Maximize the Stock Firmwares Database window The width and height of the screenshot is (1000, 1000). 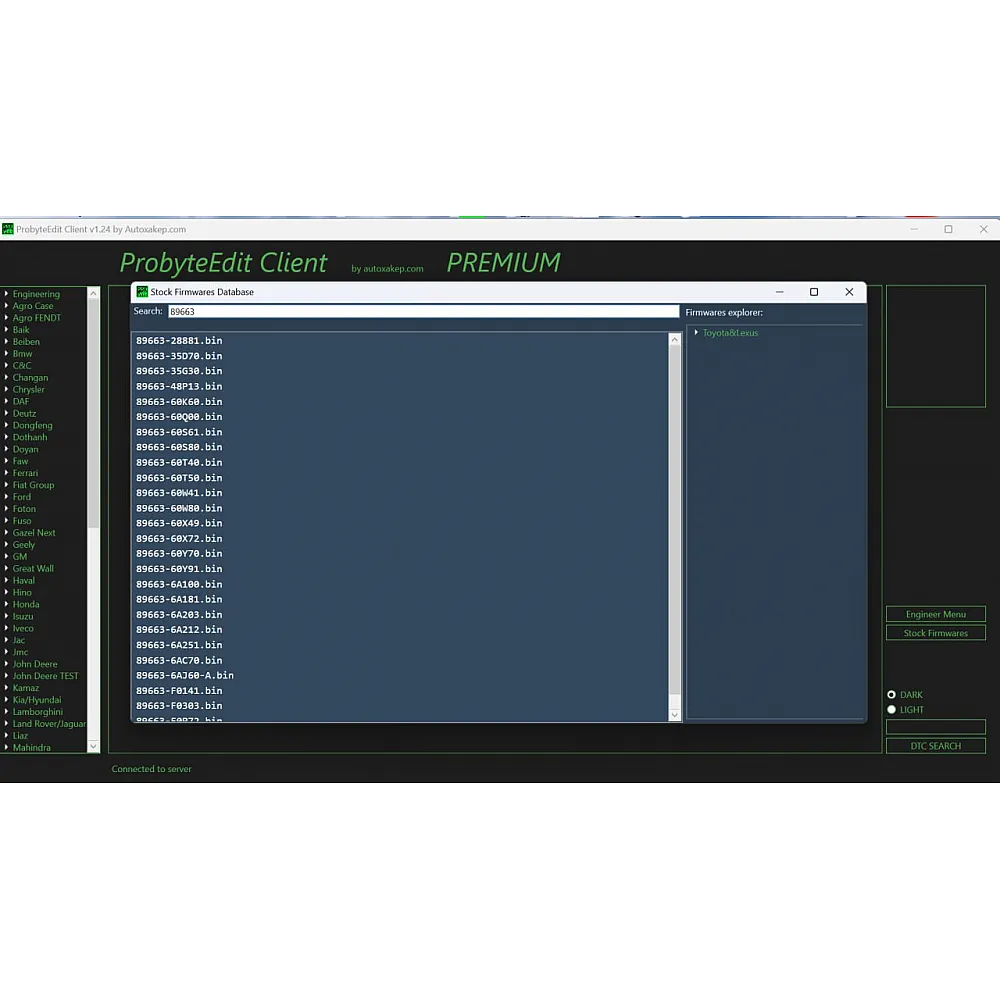click(x=814, y=292)
